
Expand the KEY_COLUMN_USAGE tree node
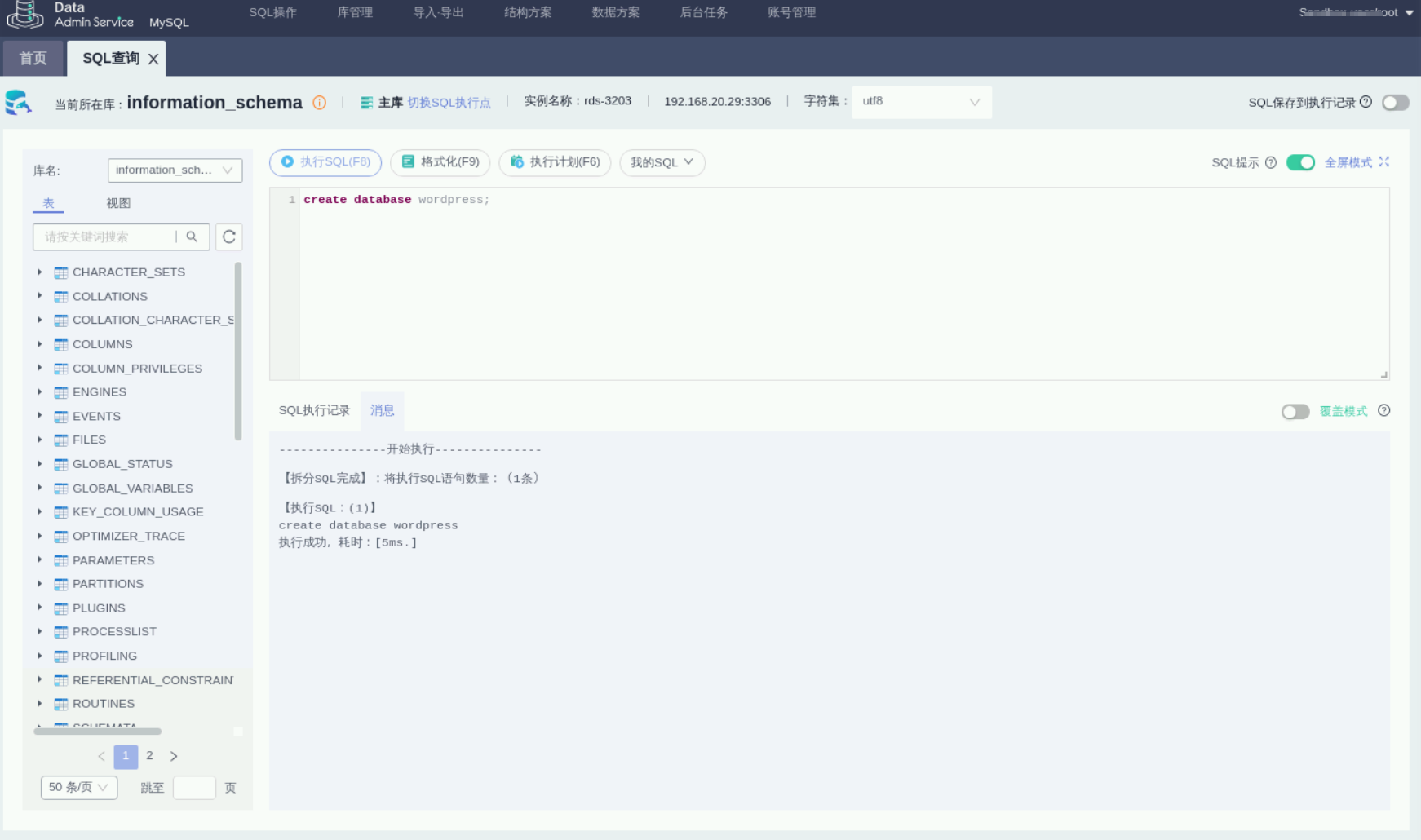click(39, 511)
